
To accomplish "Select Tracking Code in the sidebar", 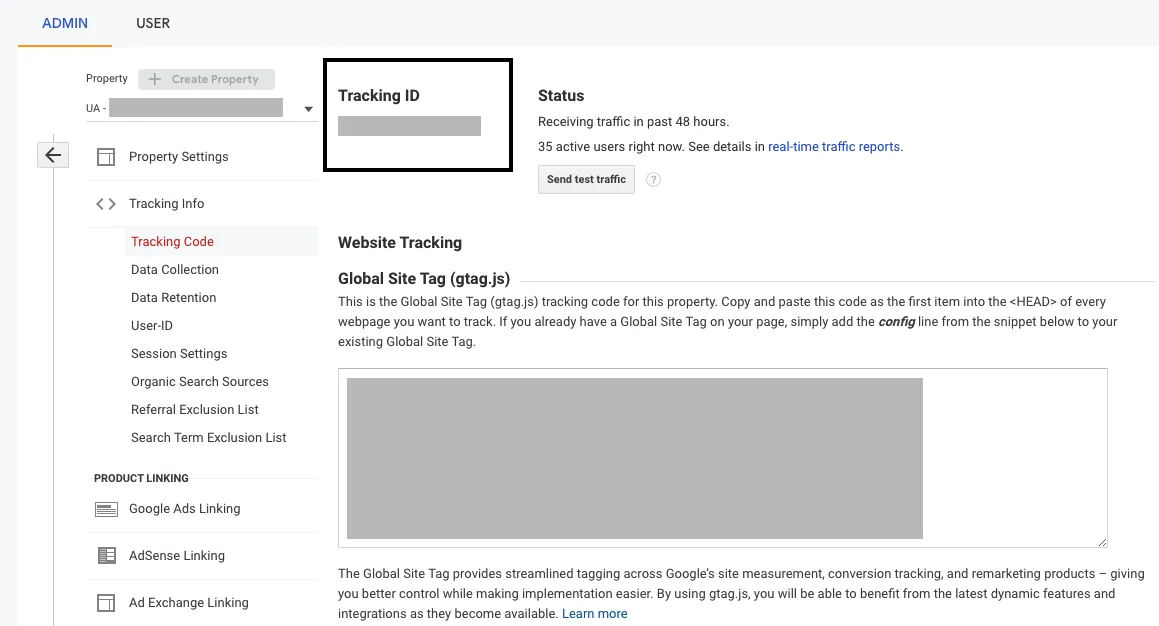I will point(172,242).
